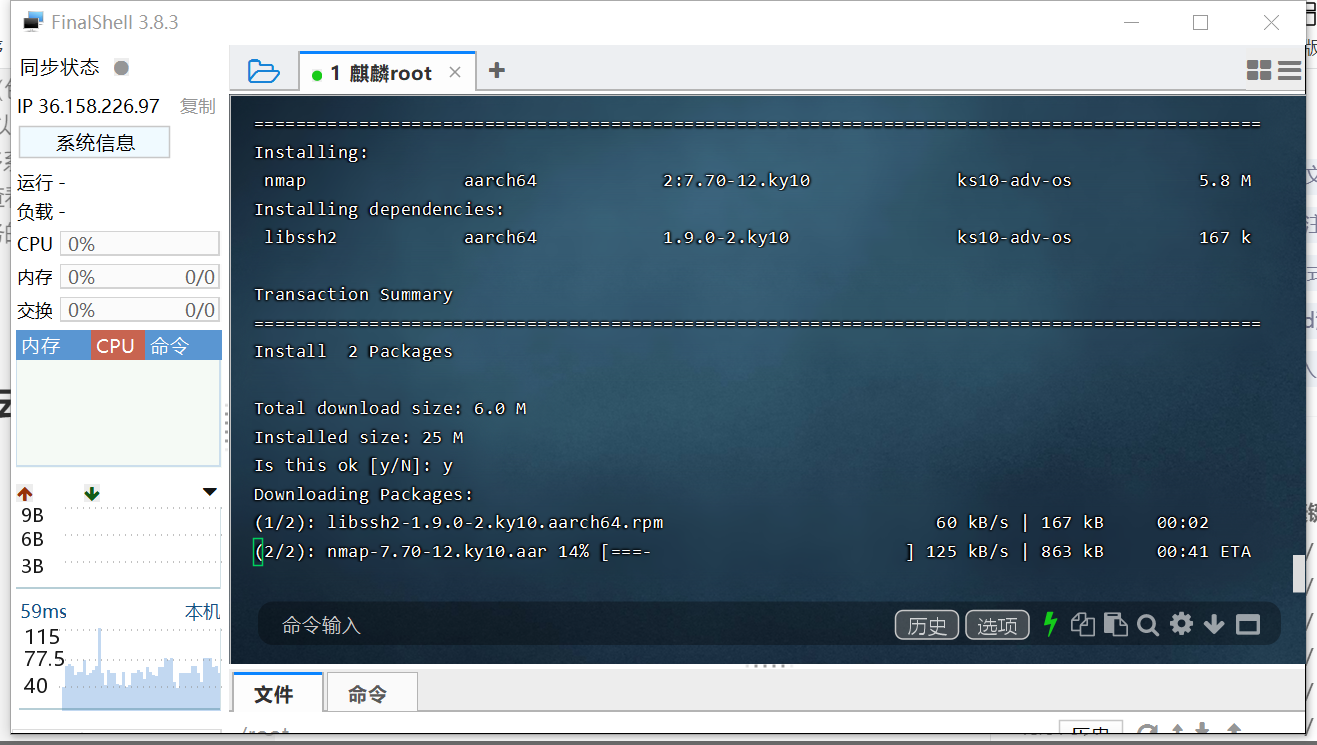Open terminal 历史 command history button
Screen dimensions: 1317x745
[x=927, y=625]
